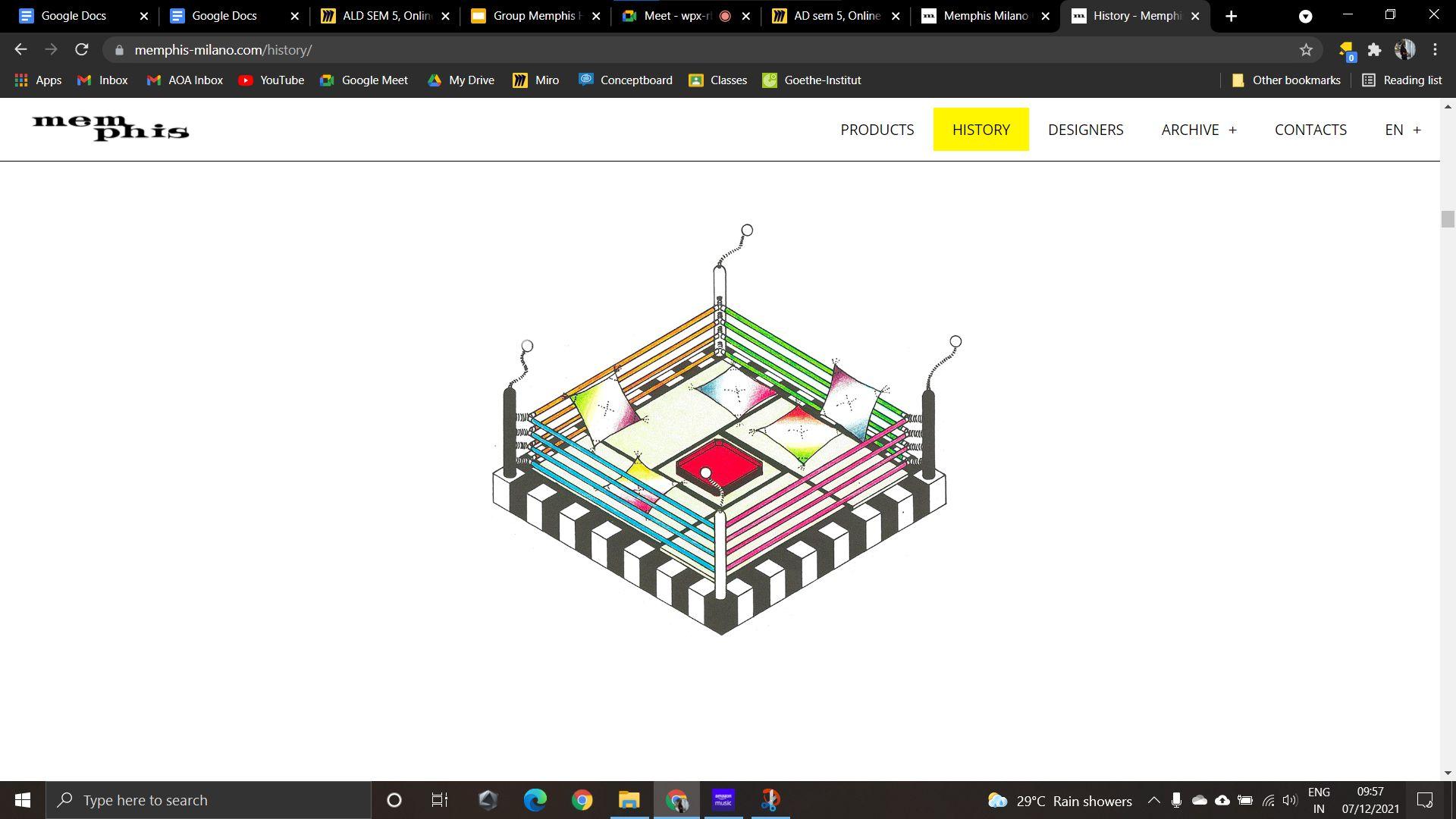
Task: Open the DESIGNERS page link
Action: [x=1085, y=130]
